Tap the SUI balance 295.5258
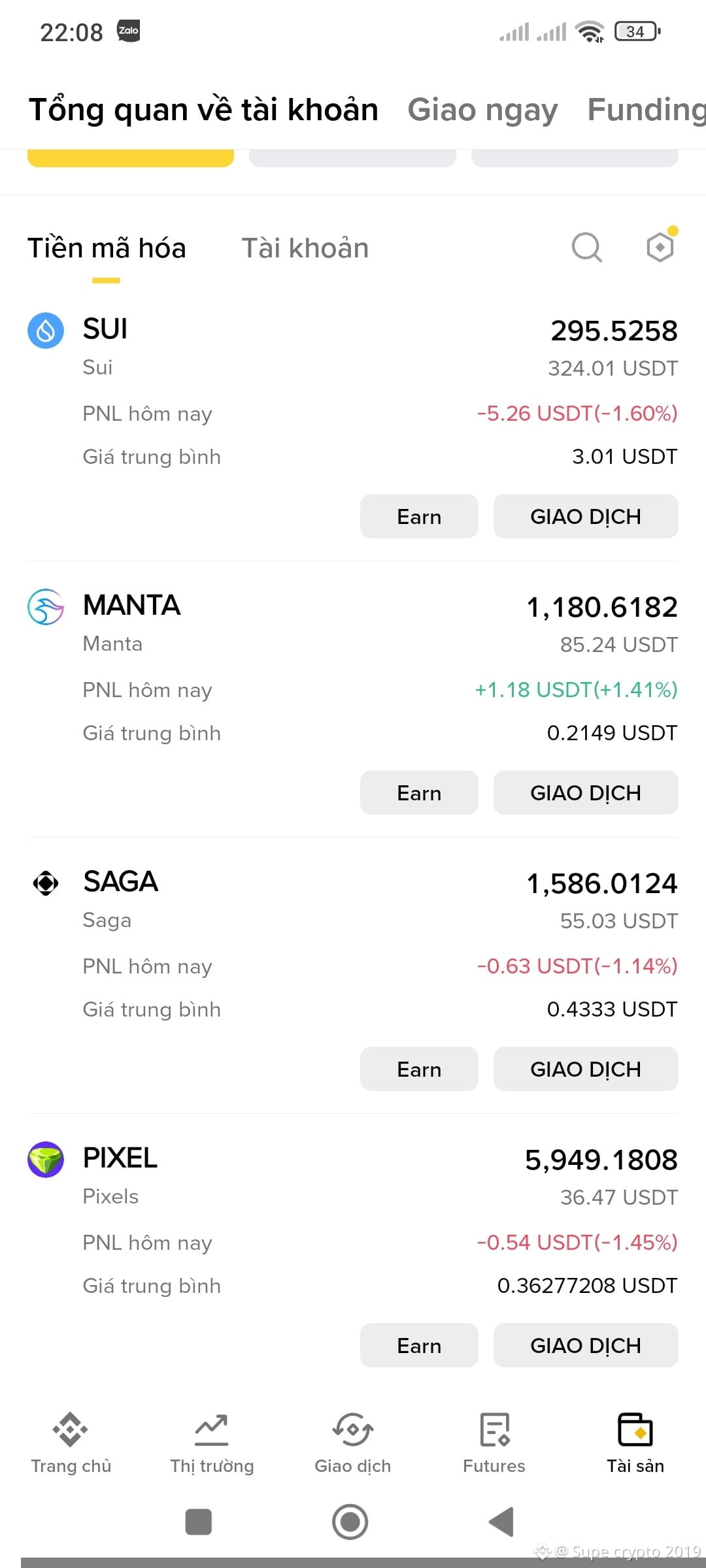Image resolution: width=706 pixels, height=1568 pixels. coord(614,331)
